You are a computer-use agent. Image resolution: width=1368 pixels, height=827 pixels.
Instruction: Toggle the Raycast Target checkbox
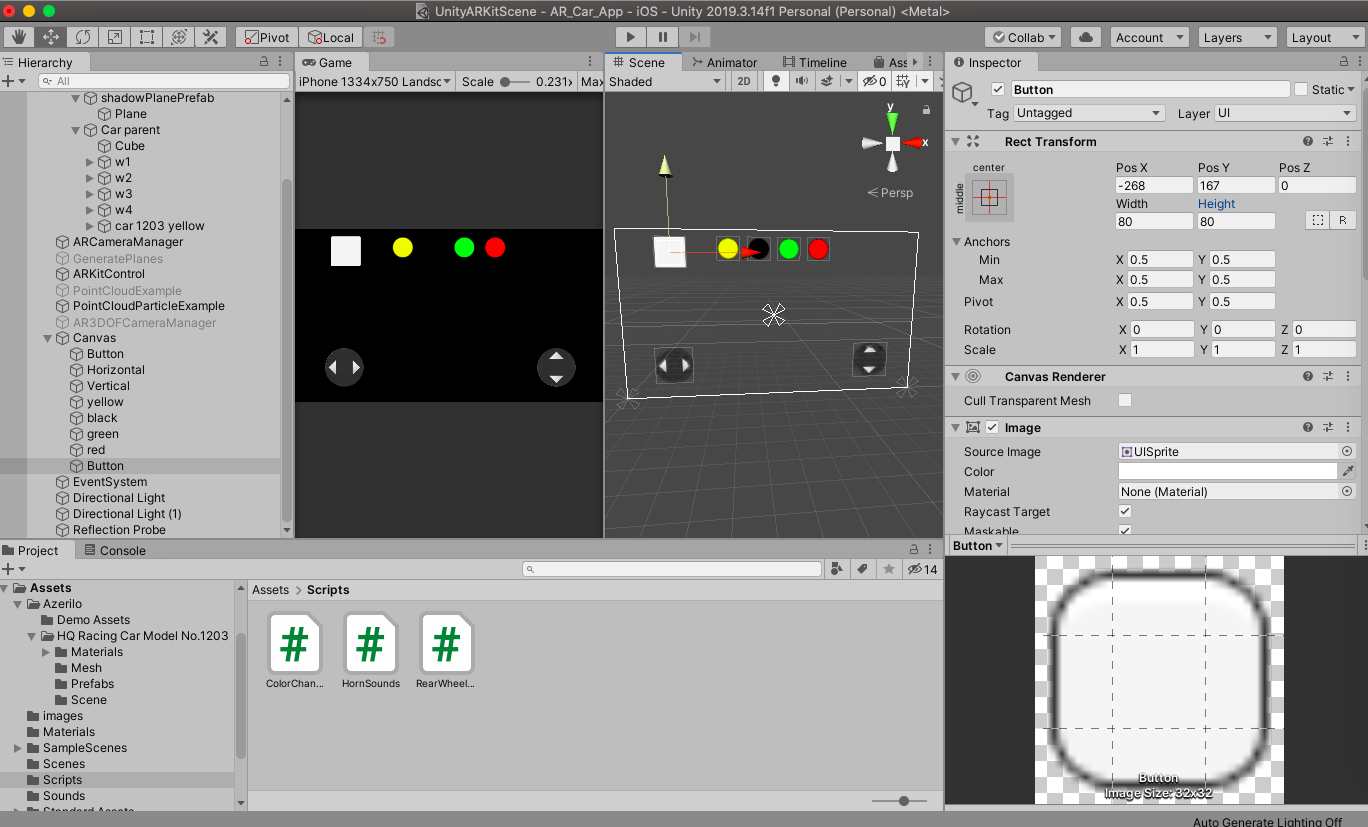[x=1125, y=512]
